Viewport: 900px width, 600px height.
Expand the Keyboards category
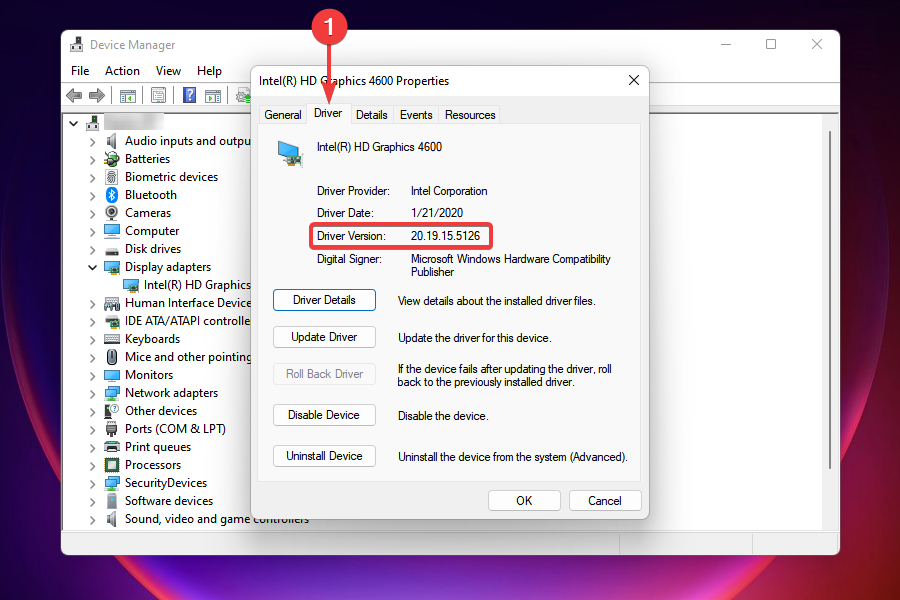click(x=92, y=340)
